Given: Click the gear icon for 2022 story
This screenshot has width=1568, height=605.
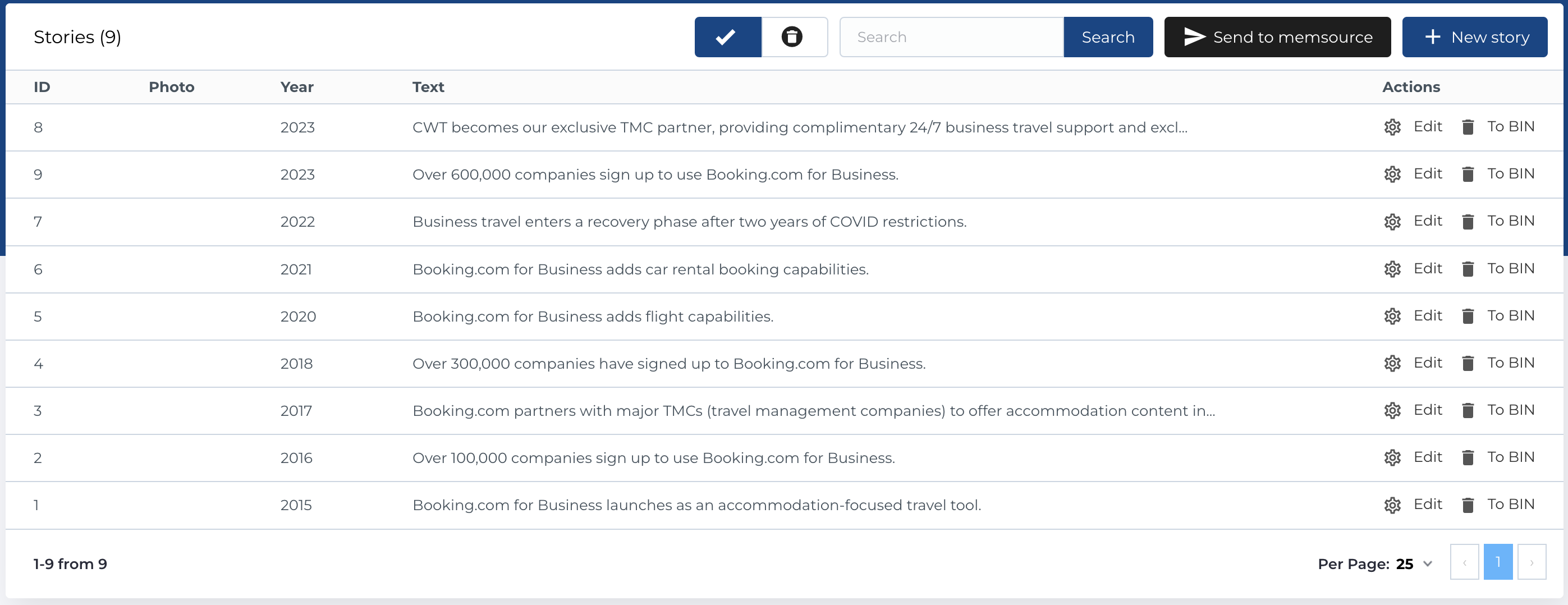Looking at the screenshot, I should [1392, 222].
